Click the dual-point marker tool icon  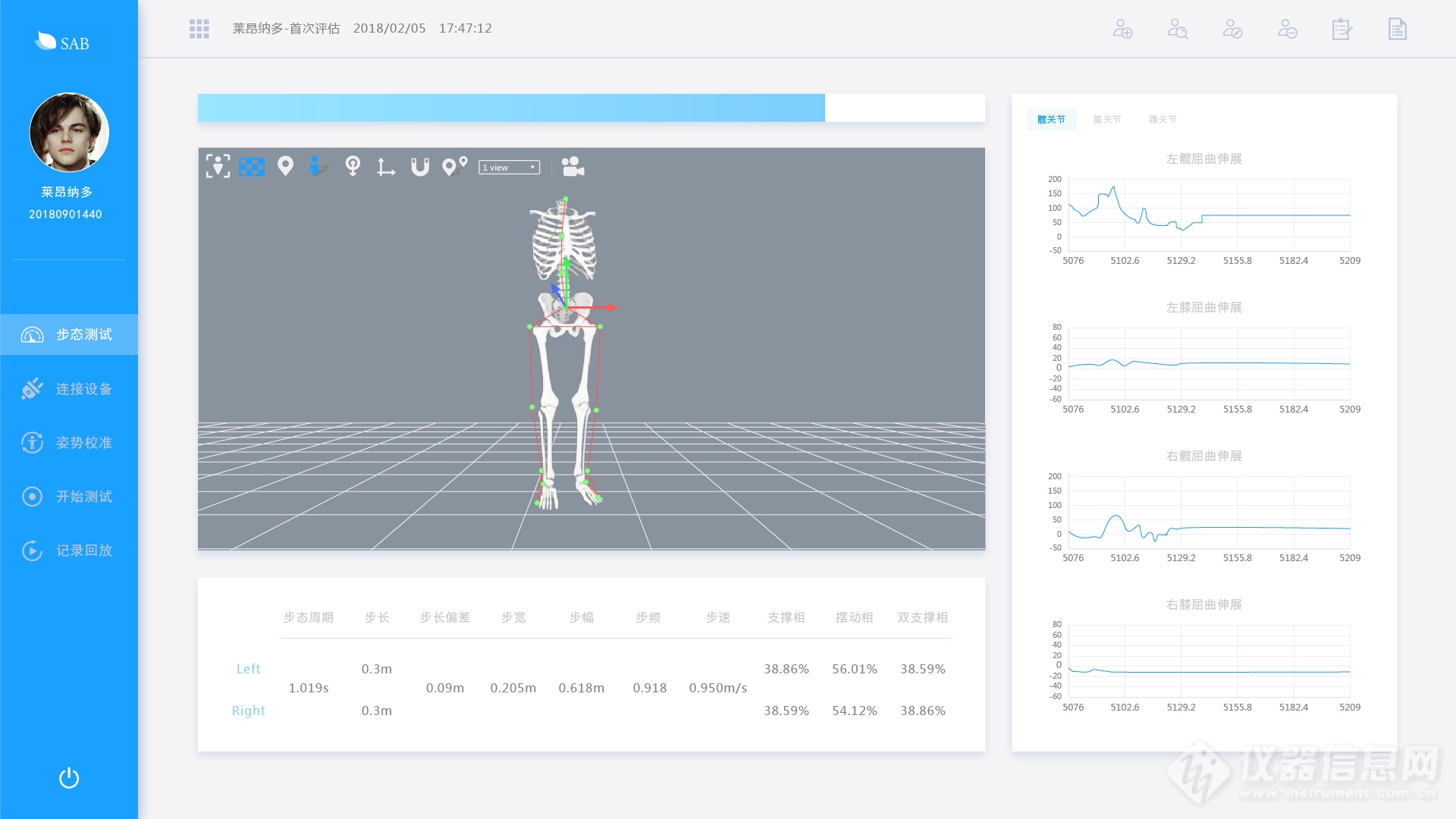click(454, 166)
